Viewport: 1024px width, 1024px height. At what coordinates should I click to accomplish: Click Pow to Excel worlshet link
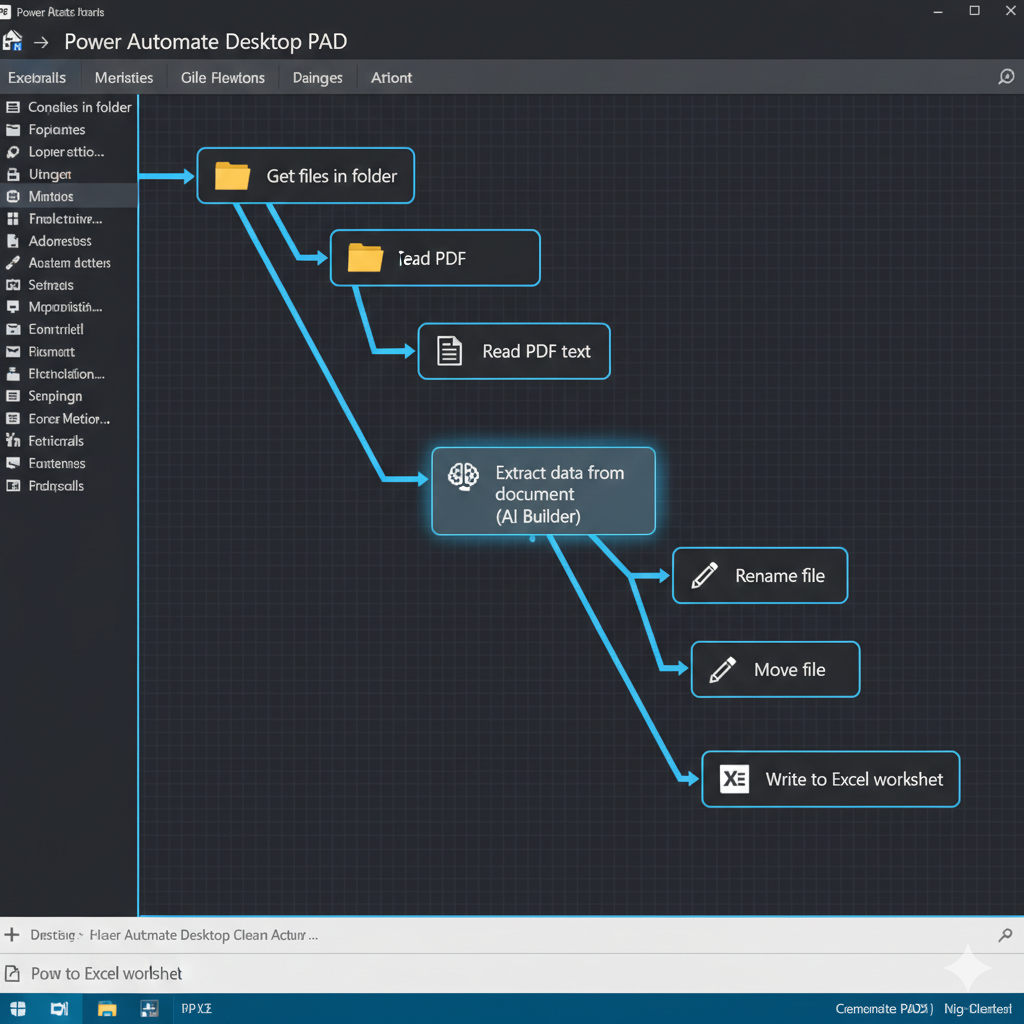pyautogui.click(x=106, y=973)
